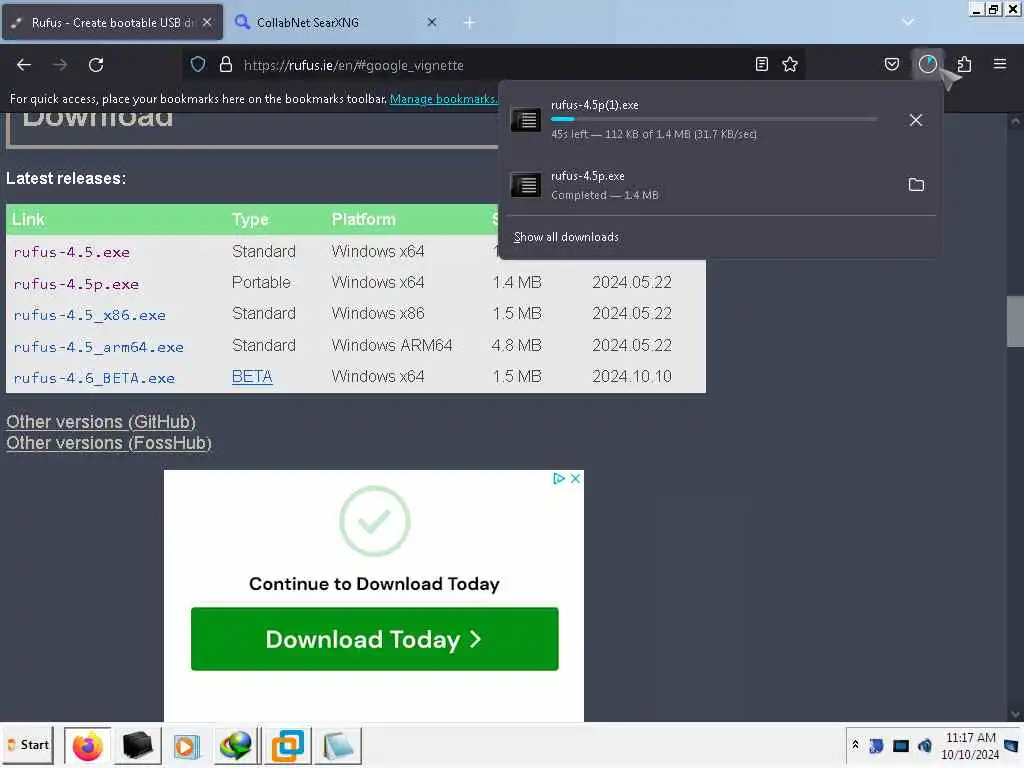Click the 4.8 MB size cell

point(517,345)
